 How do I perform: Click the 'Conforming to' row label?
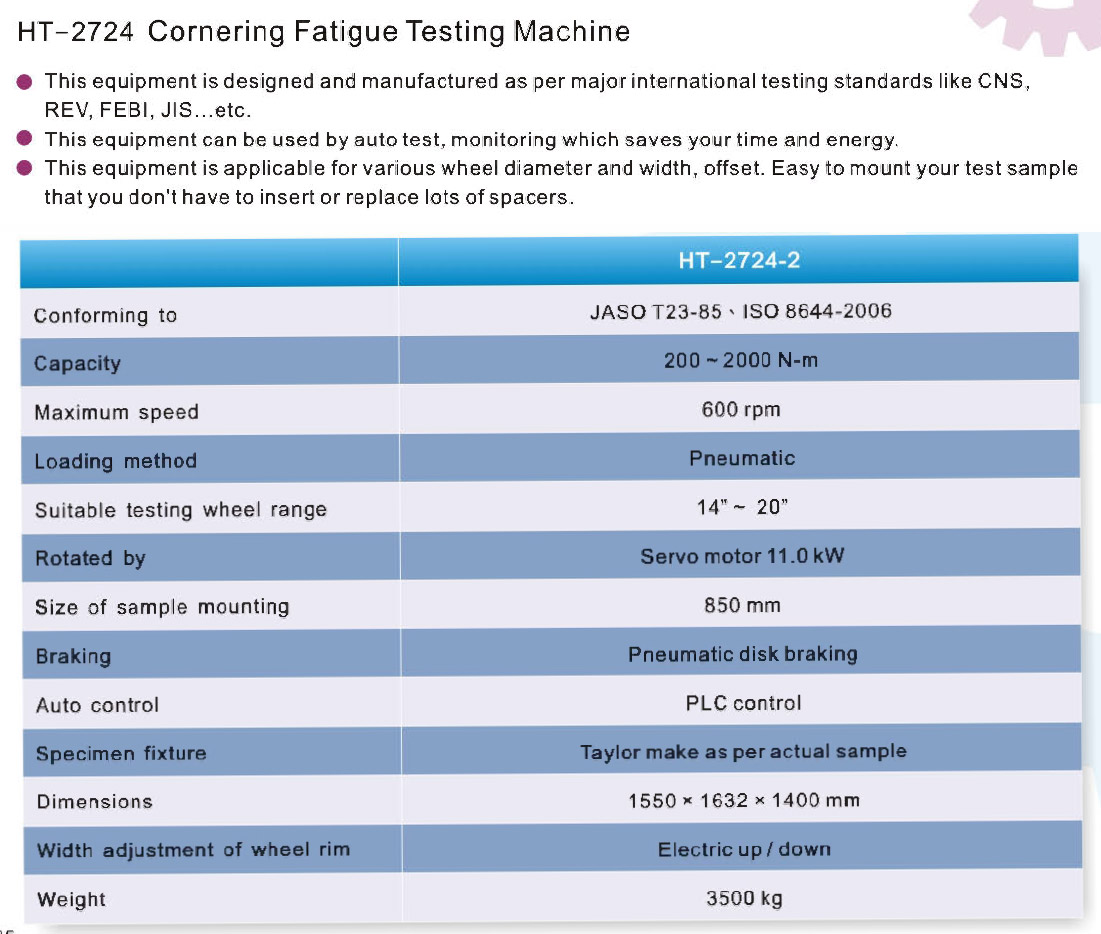(105, 316)
